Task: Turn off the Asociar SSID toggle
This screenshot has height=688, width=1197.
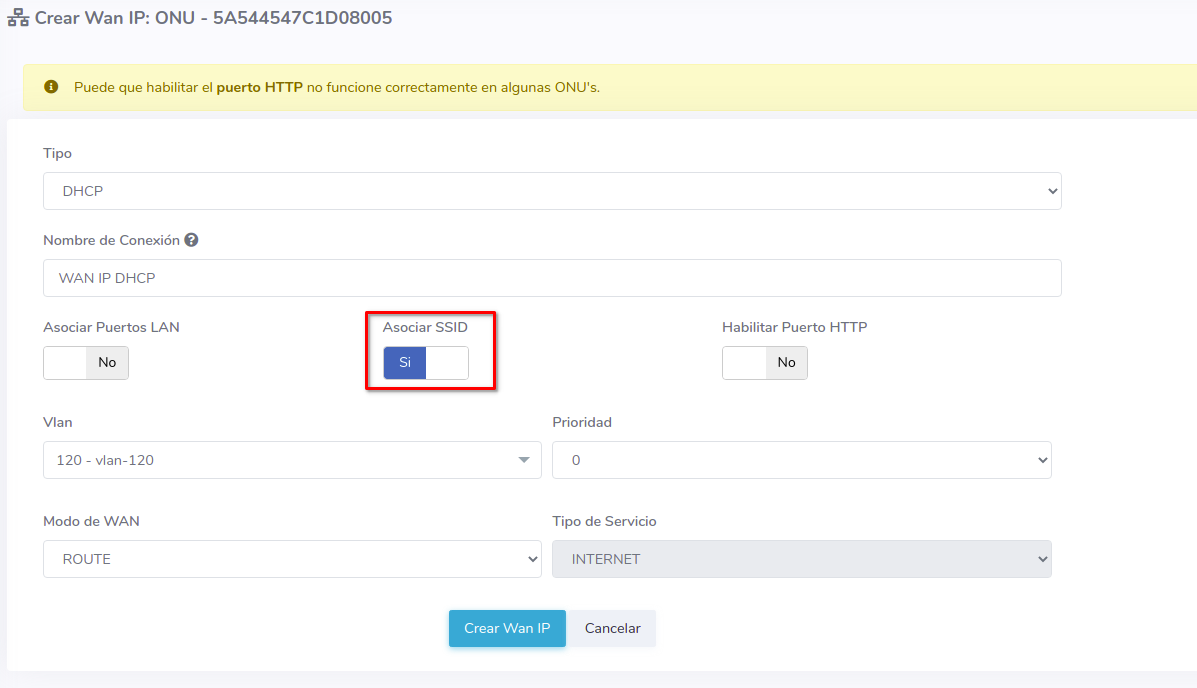Action: click(425, 363)
